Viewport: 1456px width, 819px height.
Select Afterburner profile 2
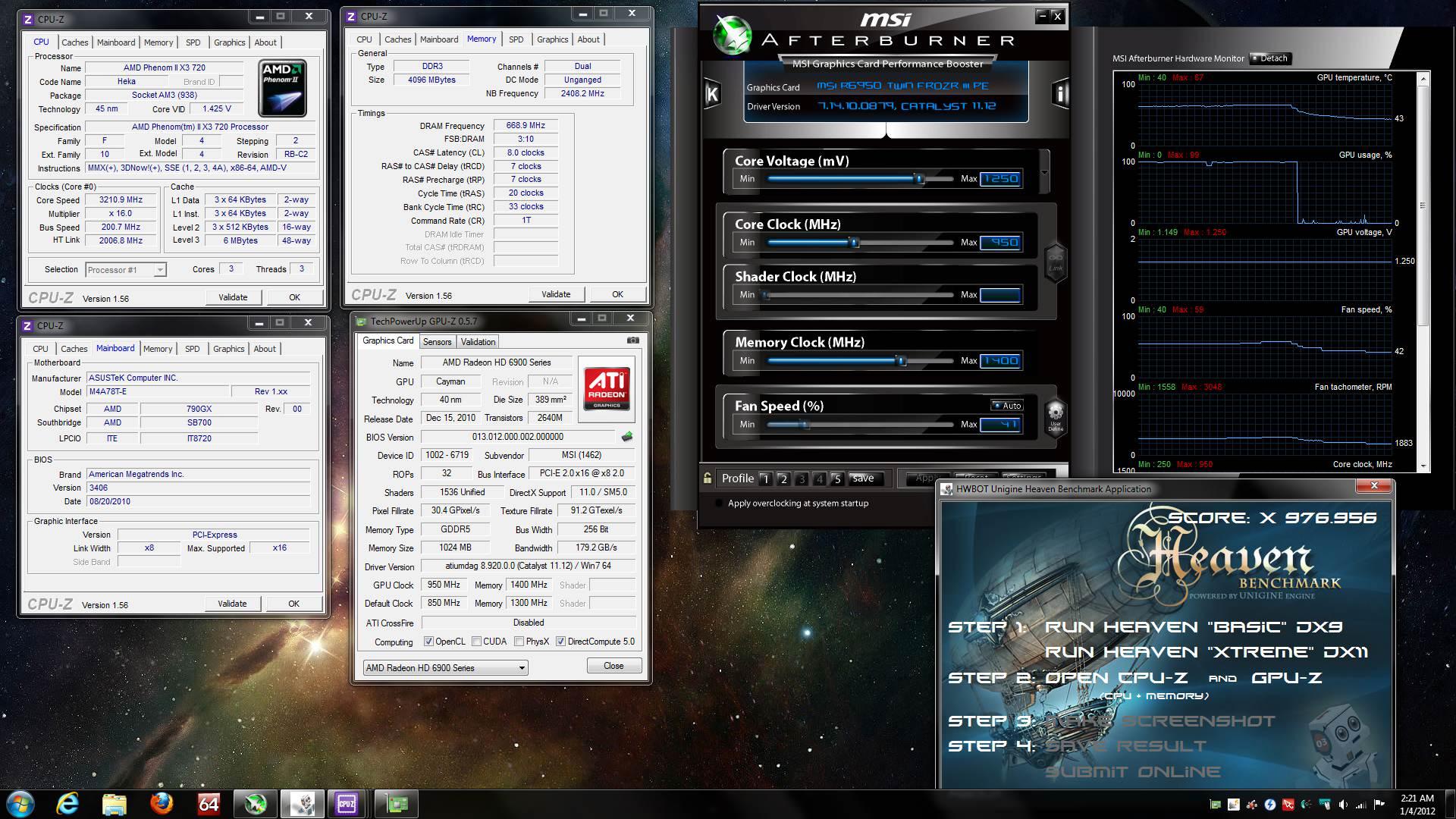783,479
